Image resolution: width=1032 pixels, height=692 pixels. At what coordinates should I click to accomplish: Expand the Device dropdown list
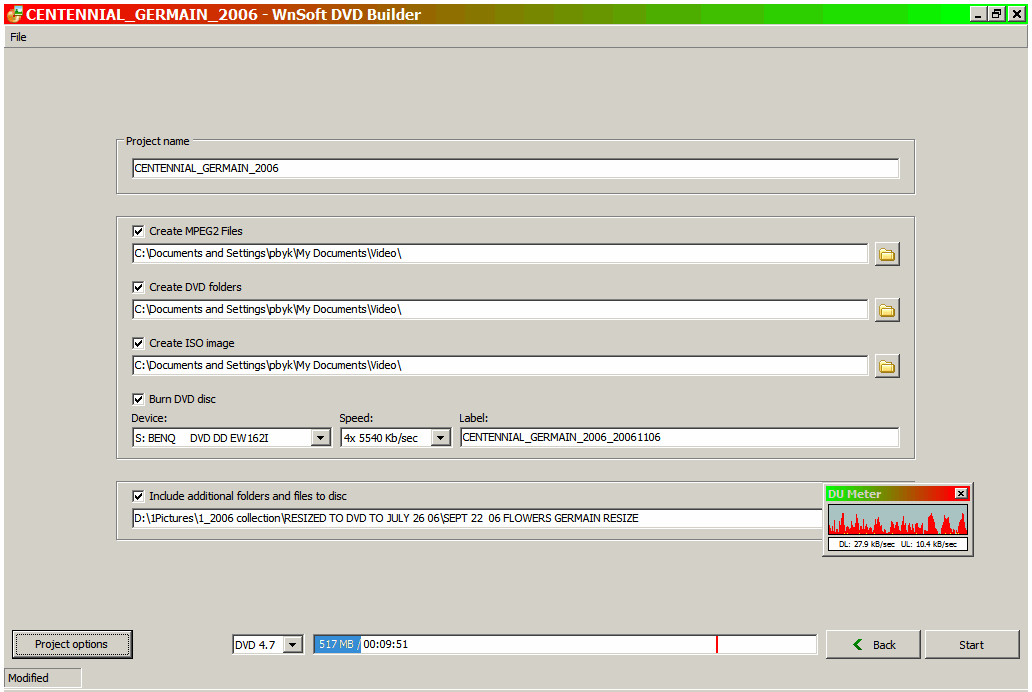(x=320, y=437)
